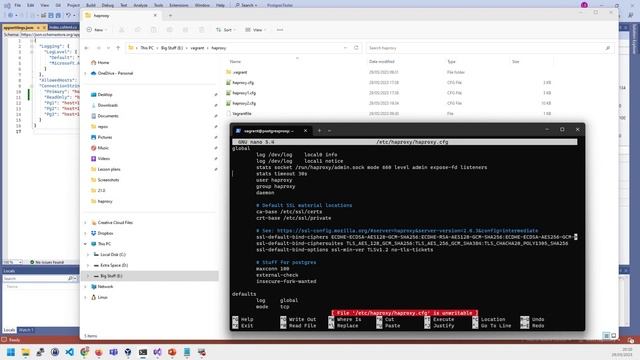This screenshot has height=360, width=640.
Task: Open File menu in Visual Studio
Action: click(x=18, y=5)
